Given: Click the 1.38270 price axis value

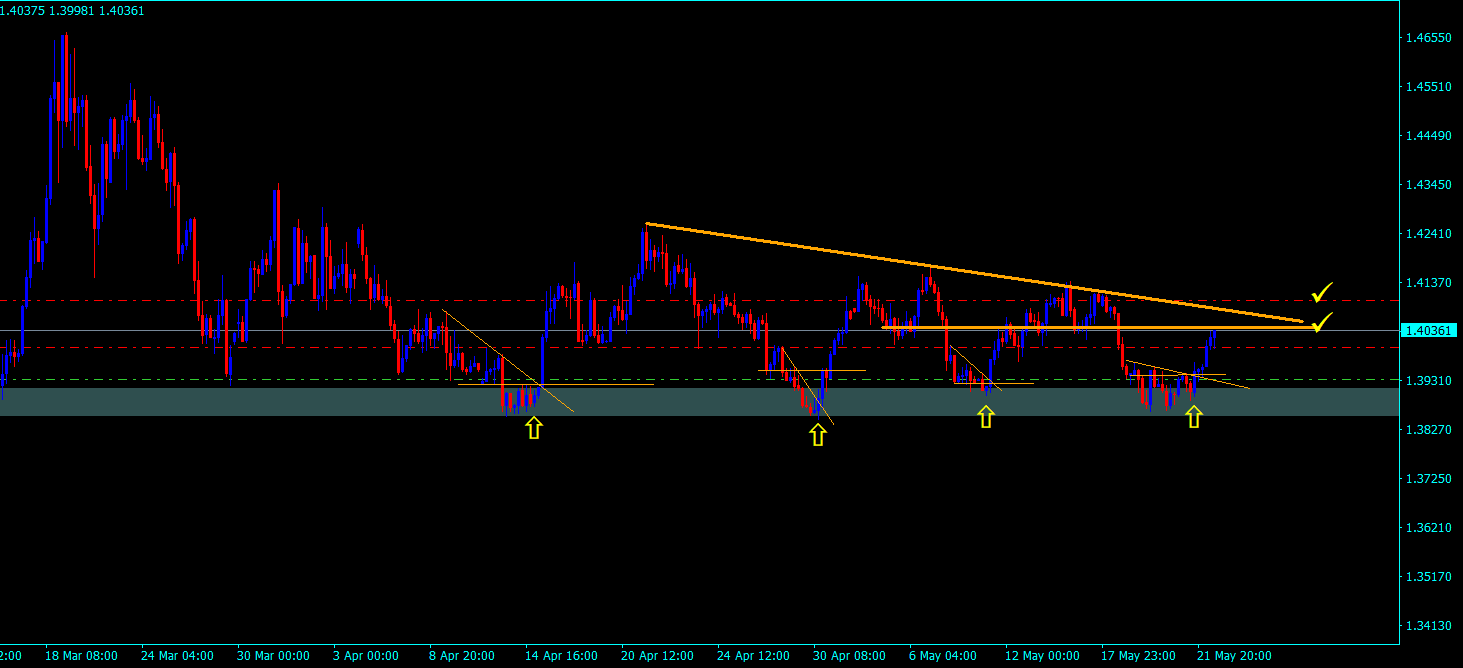Looking at the screenshot, I should coord(1428,430).
